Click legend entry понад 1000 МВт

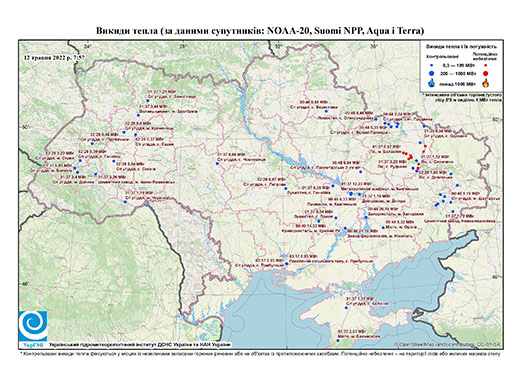457,84
